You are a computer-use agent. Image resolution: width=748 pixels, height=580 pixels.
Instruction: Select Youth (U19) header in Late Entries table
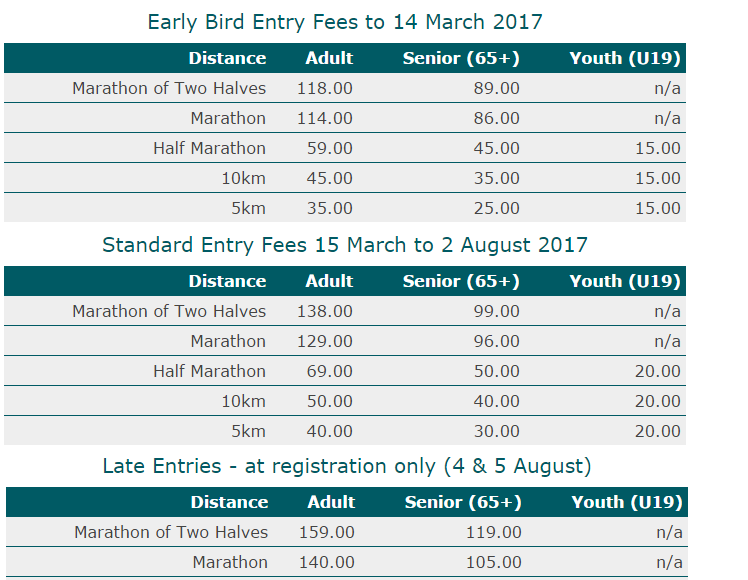click(627, 502)
